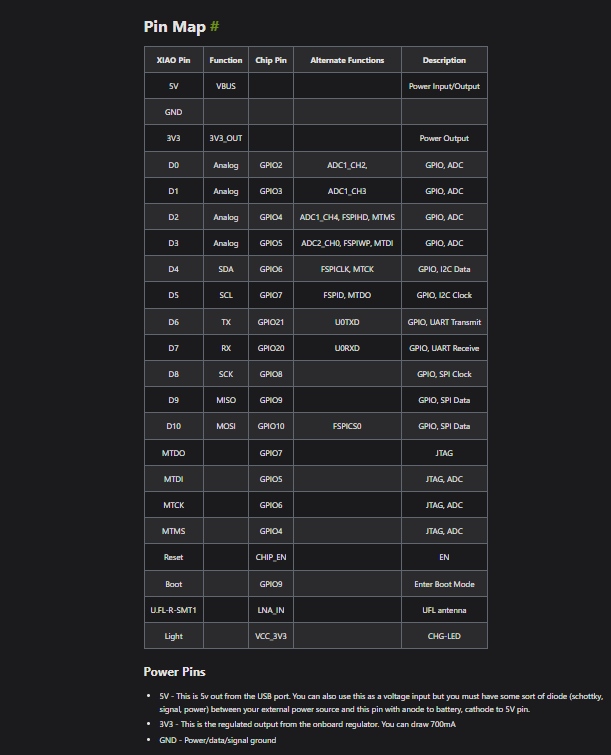Click the Description column header
Viewport: 611px width, 755px height.
(444, 60)
